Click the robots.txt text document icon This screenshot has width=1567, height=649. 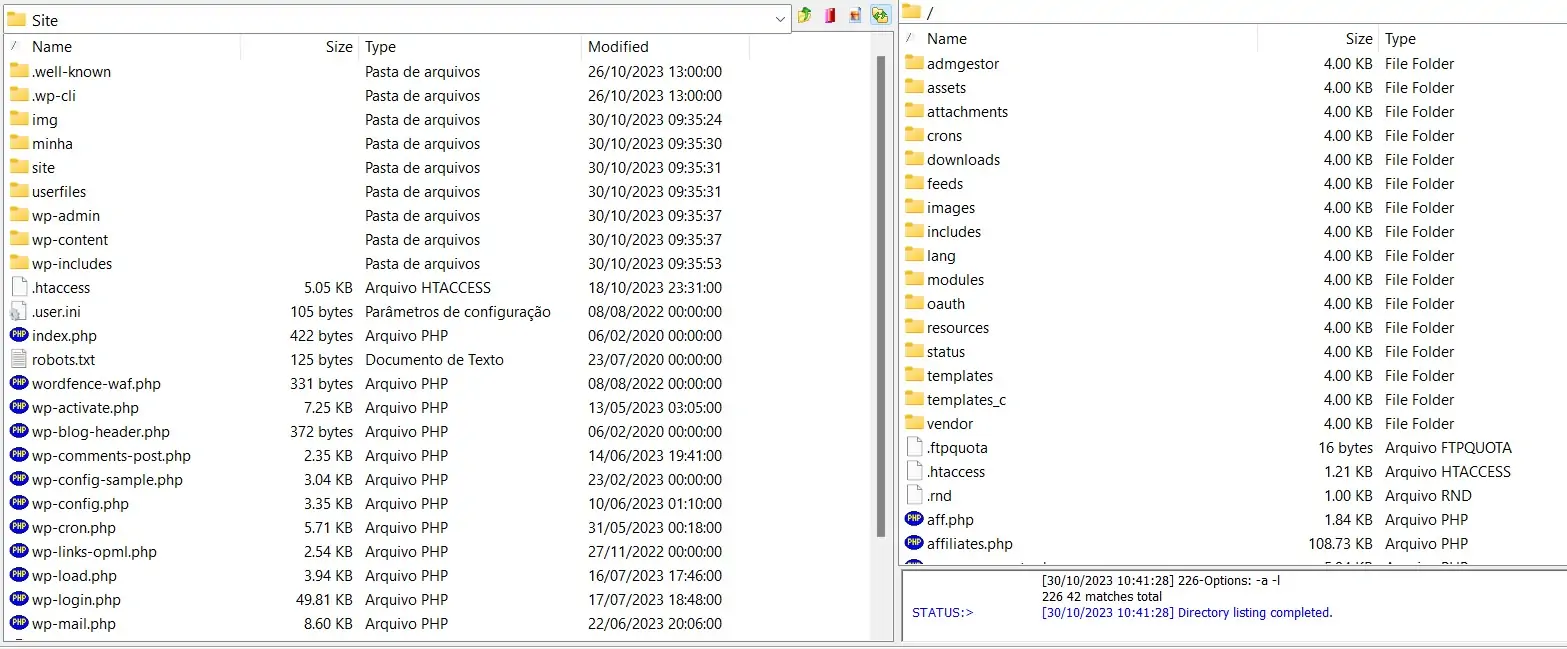click(19, 359)
